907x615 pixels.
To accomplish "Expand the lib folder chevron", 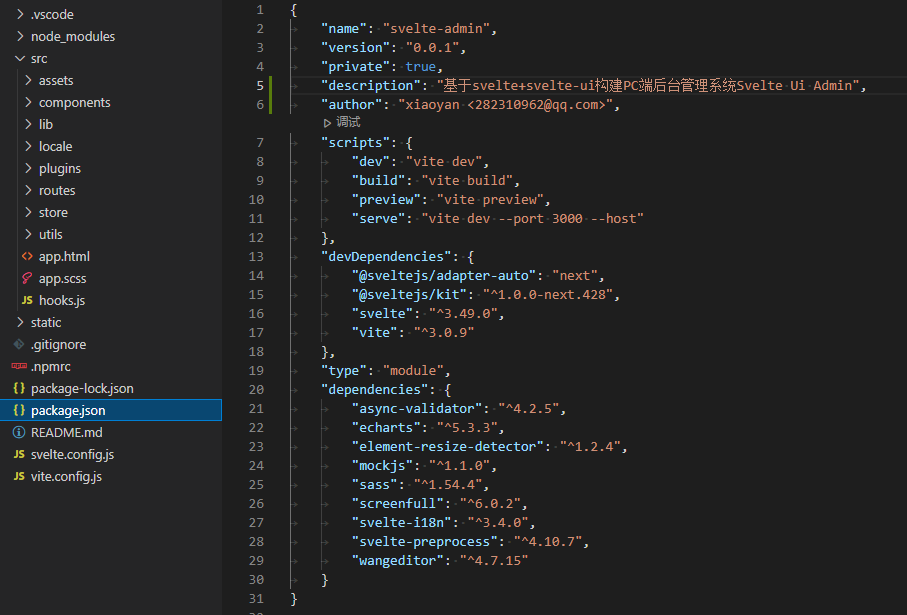I will pos(28,124).
